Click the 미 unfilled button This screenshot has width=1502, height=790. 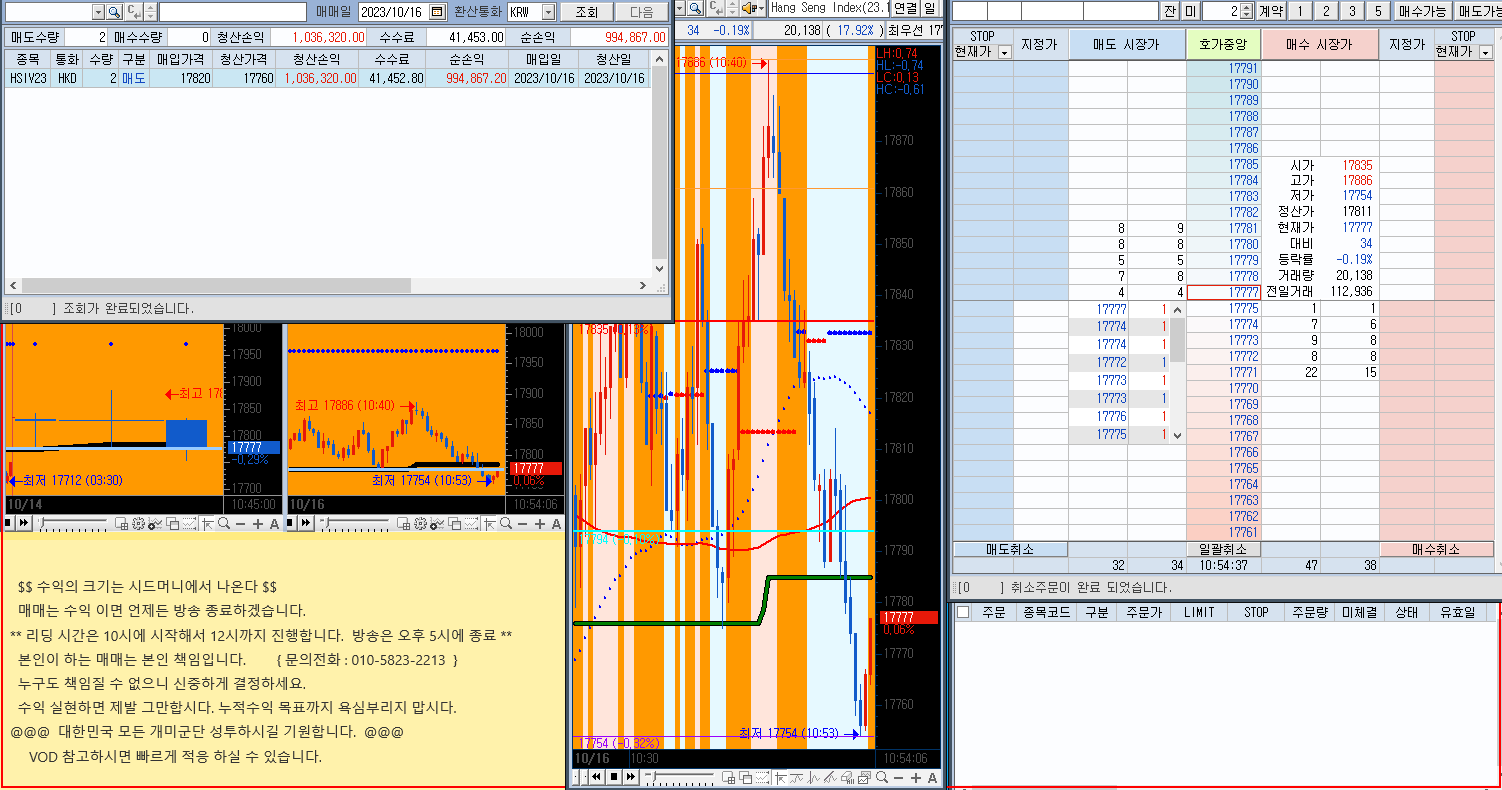(1190, 12)
